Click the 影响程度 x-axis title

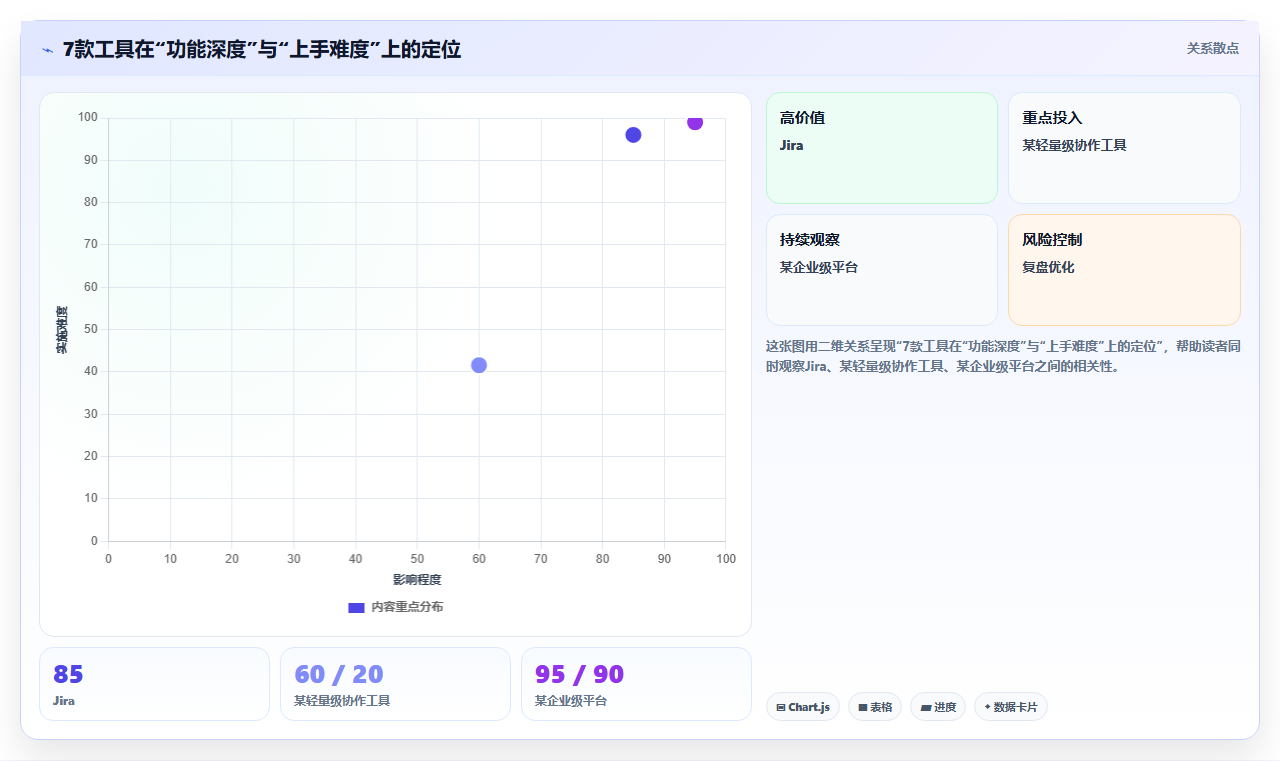(417, 580)
